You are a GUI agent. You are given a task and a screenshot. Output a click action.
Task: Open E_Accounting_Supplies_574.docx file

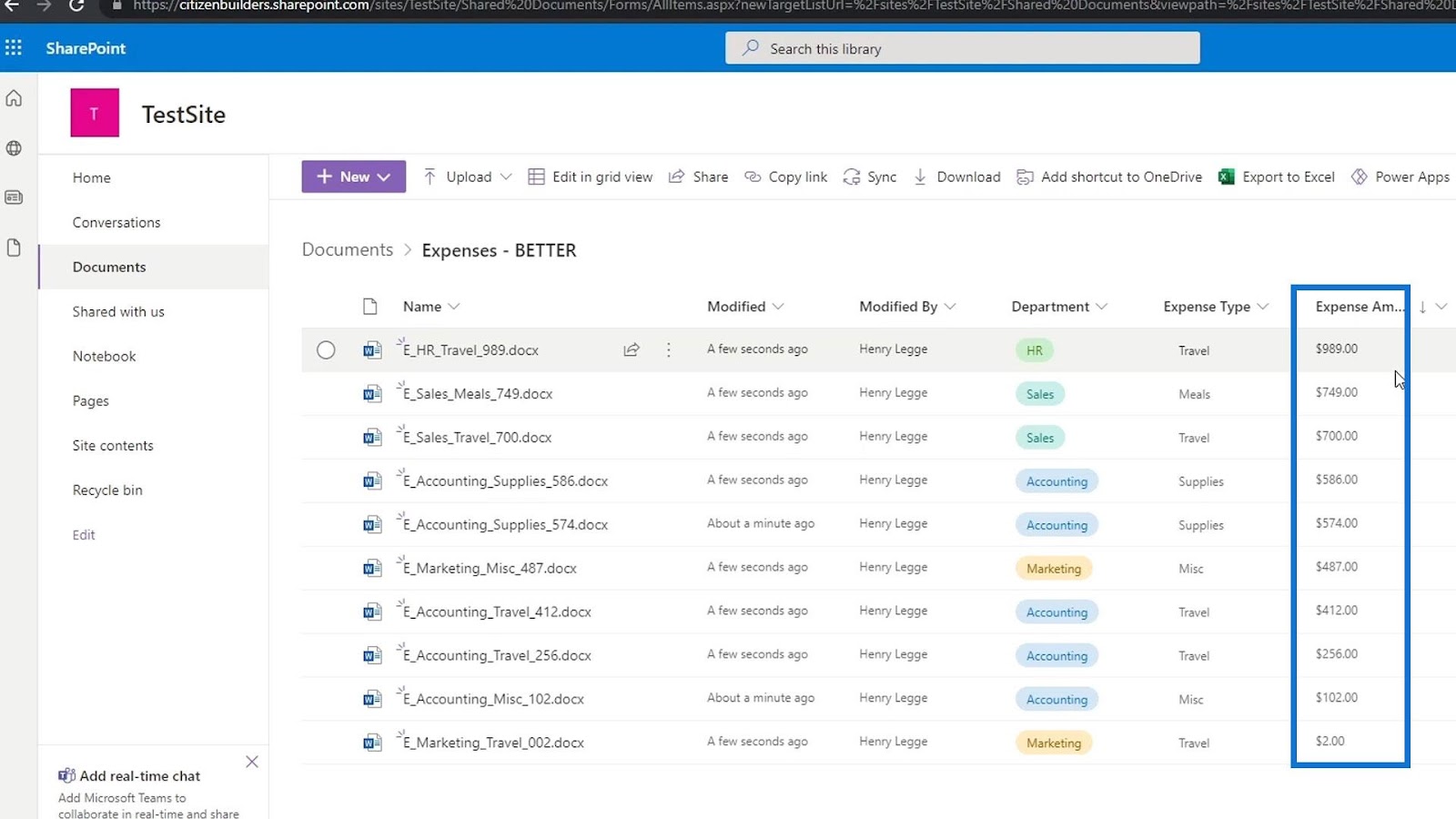coord(506,525)
